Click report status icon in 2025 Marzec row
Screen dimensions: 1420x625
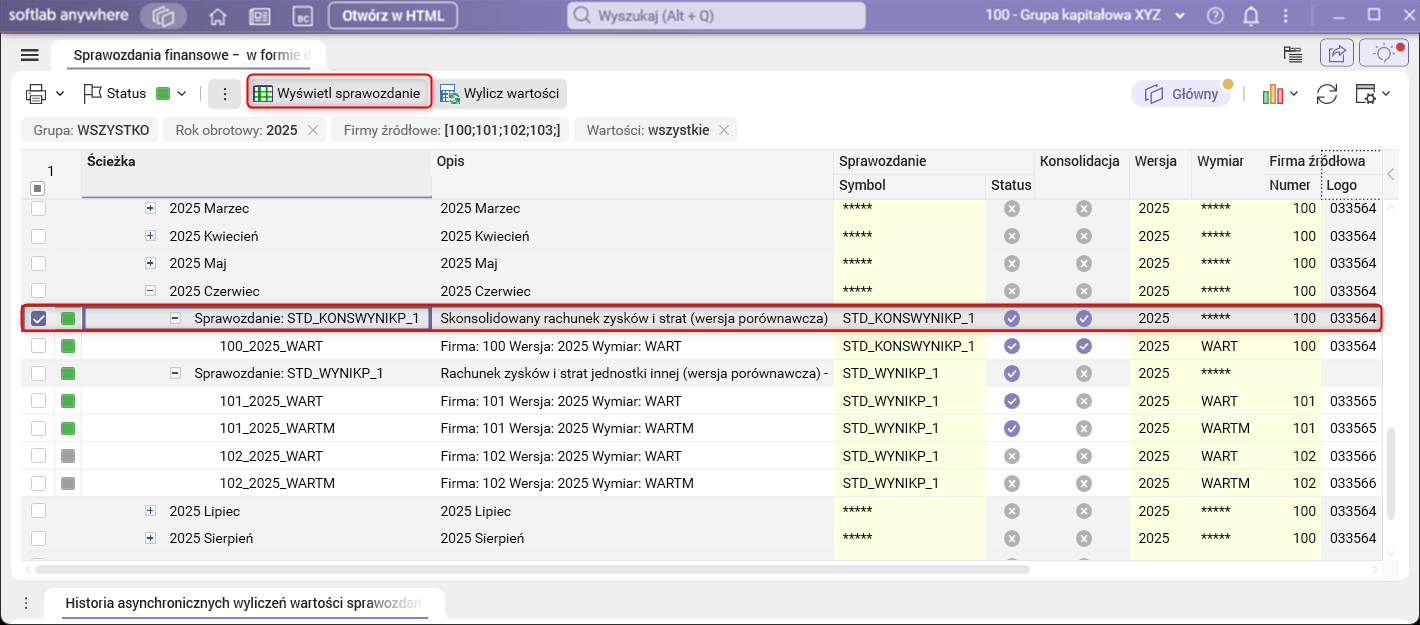tap(1011, 209)
